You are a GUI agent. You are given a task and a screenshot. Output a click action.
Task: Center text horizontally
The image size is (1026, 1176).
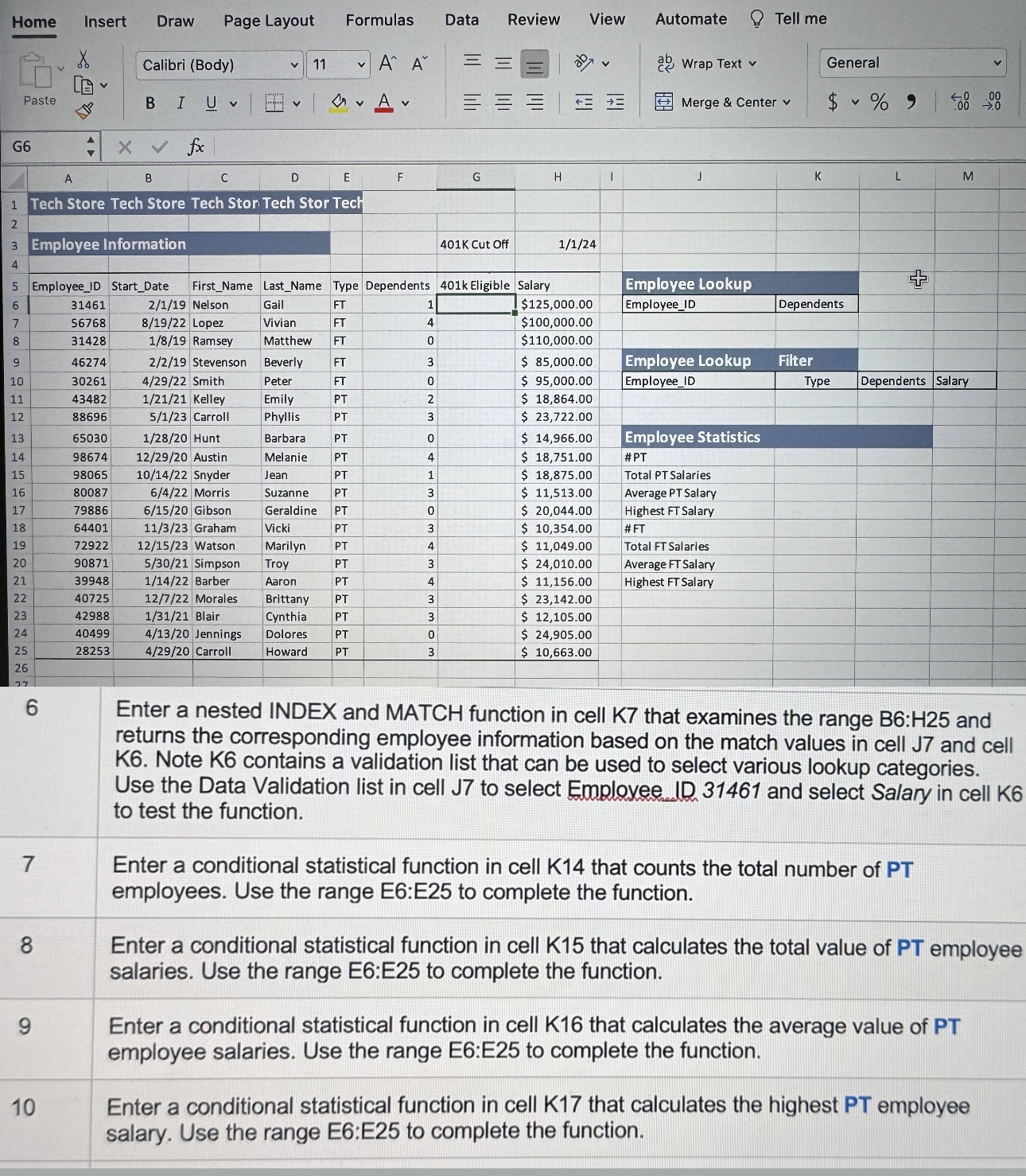point(503,102)
